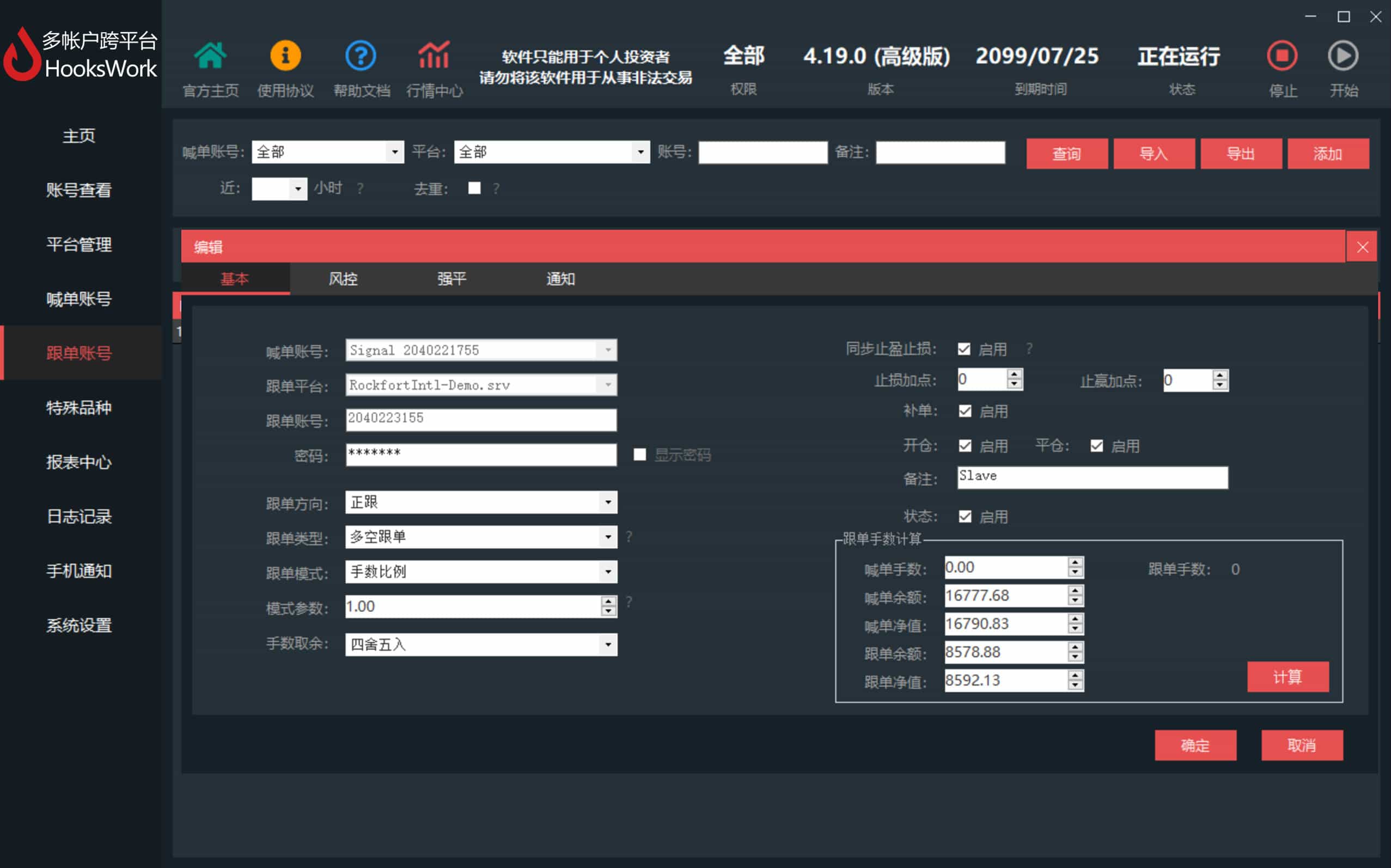Screen dimensions: 1391x868
Task: Open 平台管理 in the sidebar
Action: (80, 244)
